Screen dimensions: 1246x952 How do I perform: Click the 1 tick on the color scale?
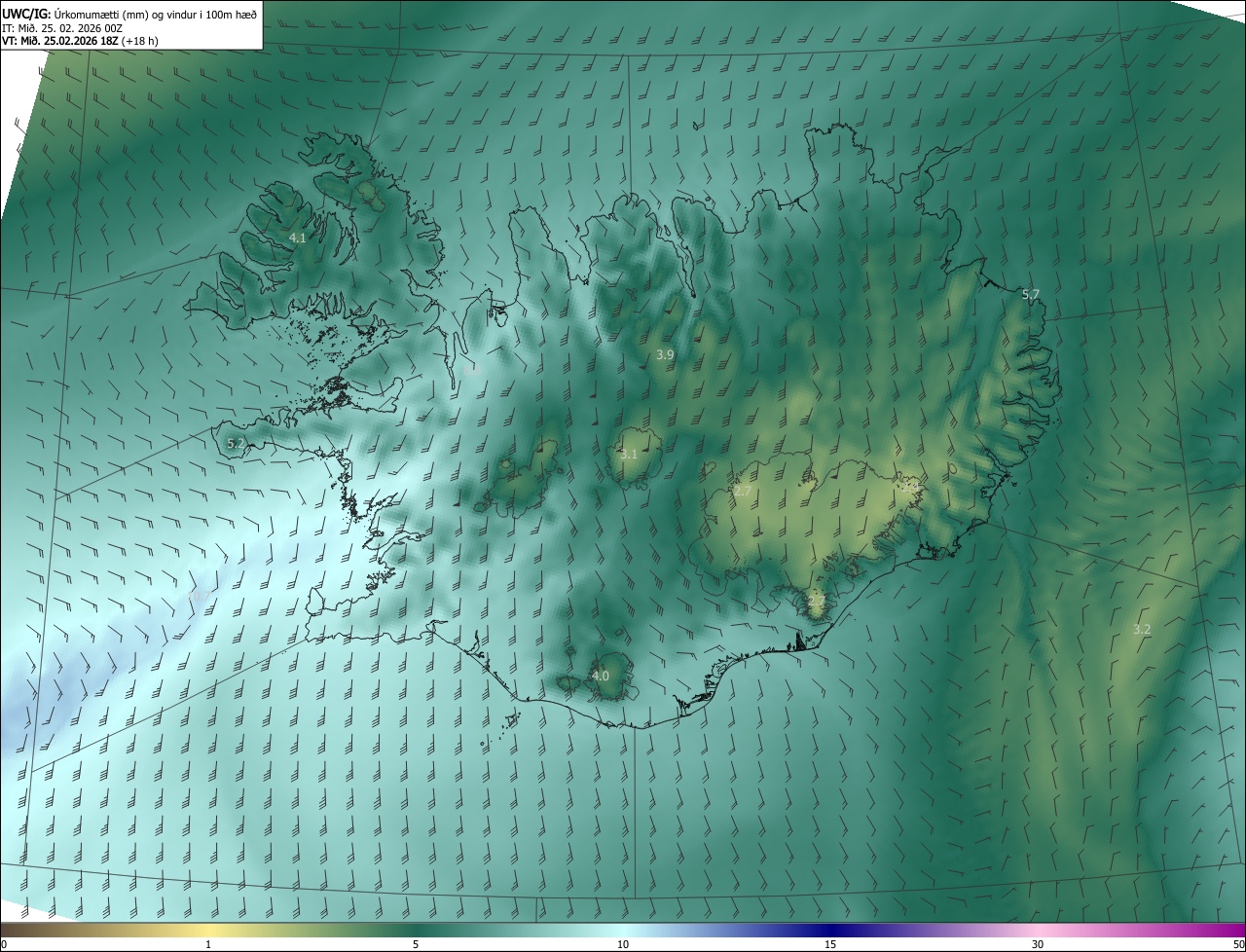click(x=208, y=944)
